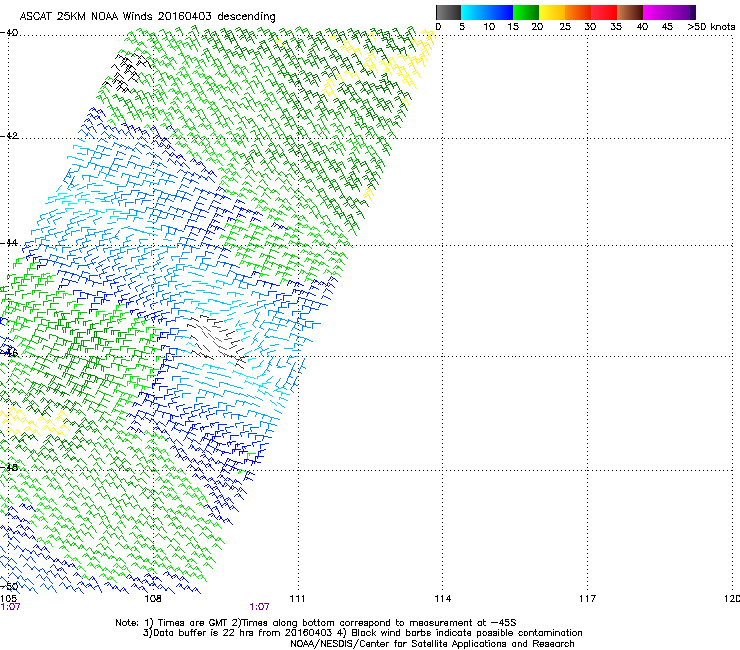Choose the red 30–35 knots legend segment
The image size is (740, 650).
(x=604, y=12)
